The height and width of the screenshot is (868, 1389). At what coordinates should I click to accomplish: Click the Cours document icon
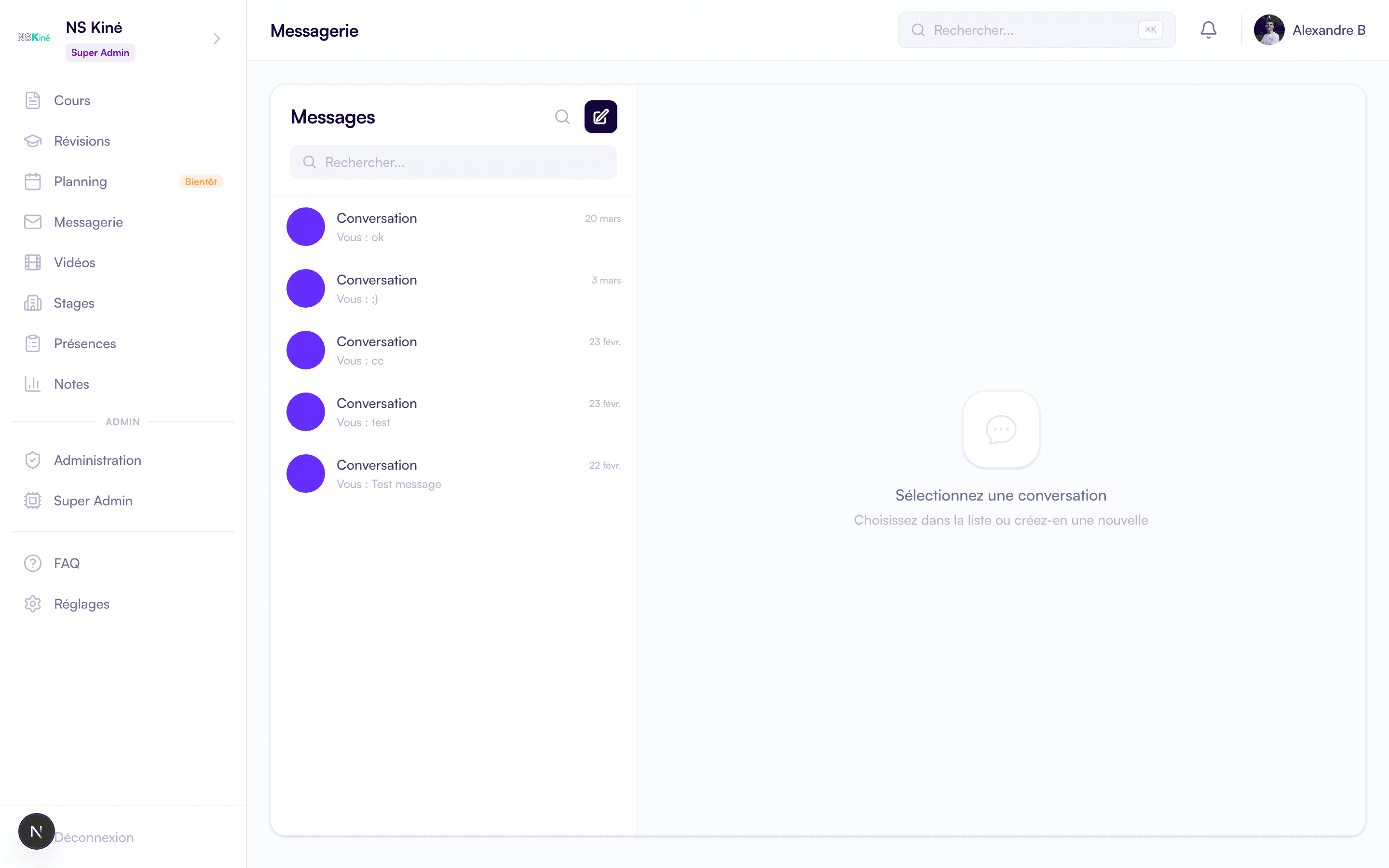(x=33, y=100)
